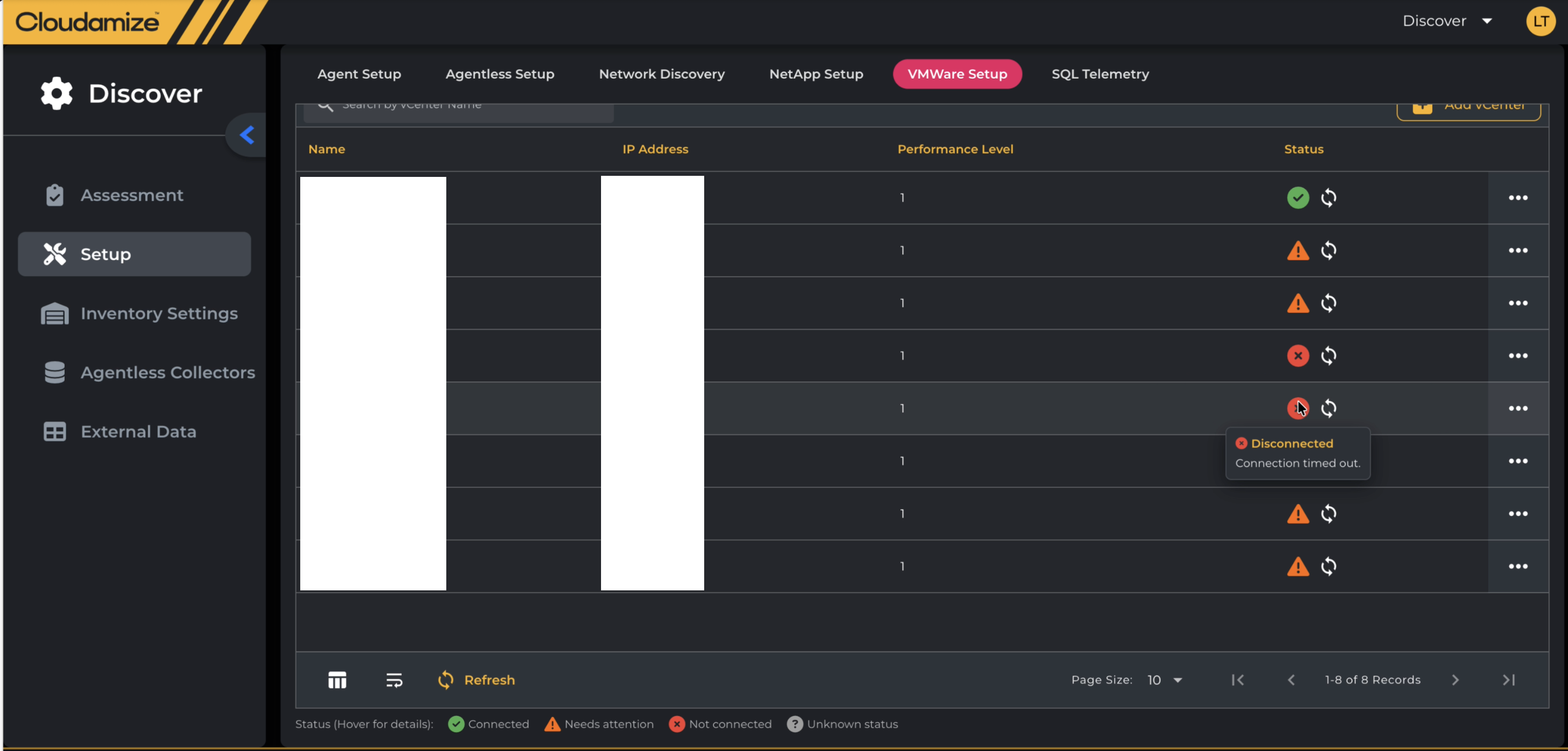Click the '1-8 of 8 Records' text
Image resolution: width=1568 pixels, height=751 pixels.
point(1373,680)
